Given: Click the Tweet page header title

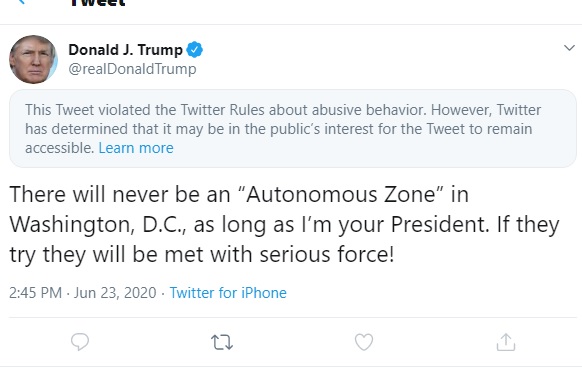Looking at the screenshot, I should pyautogui.click(x=98, y=3).
